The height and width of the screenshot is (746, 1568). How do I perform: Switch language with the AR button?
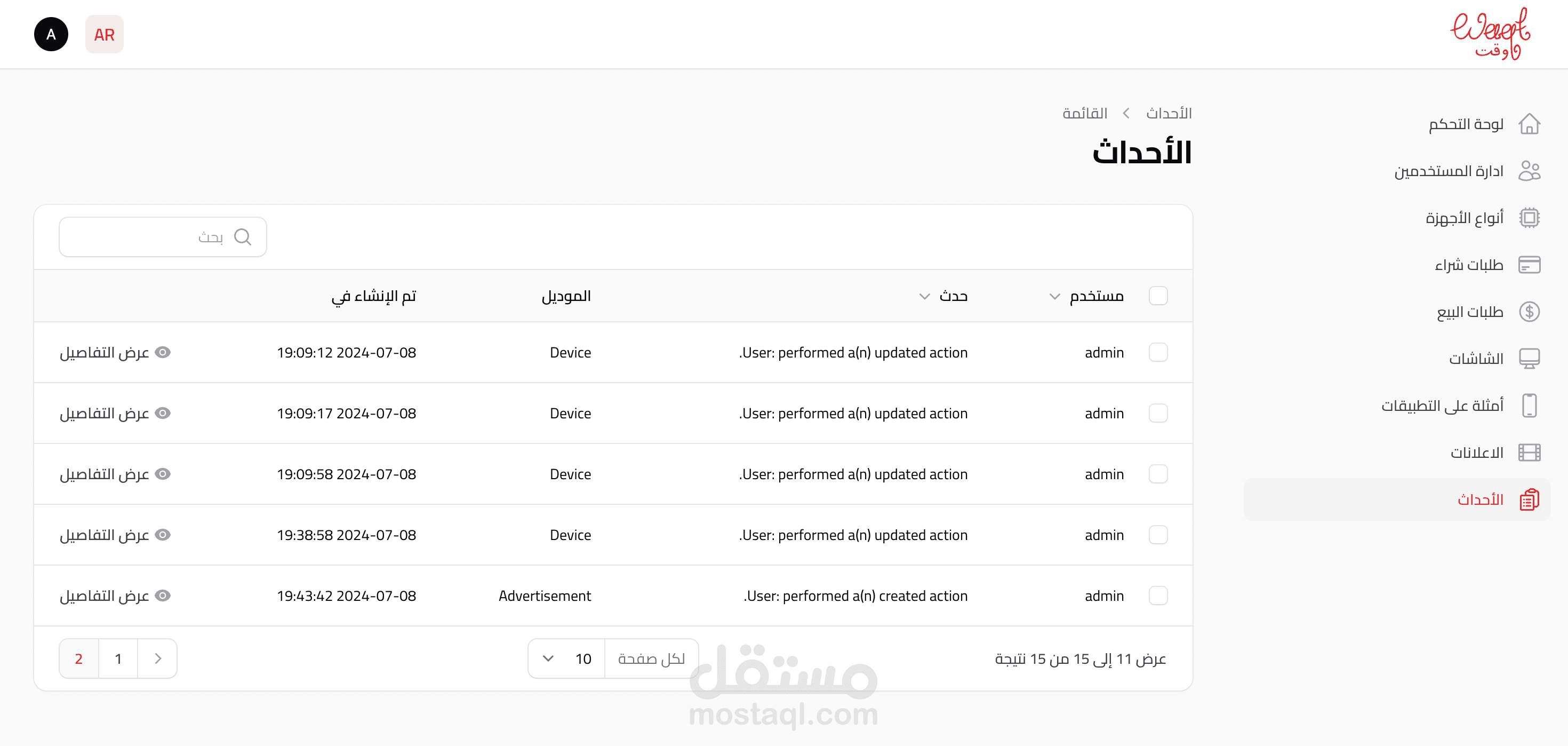104,35
